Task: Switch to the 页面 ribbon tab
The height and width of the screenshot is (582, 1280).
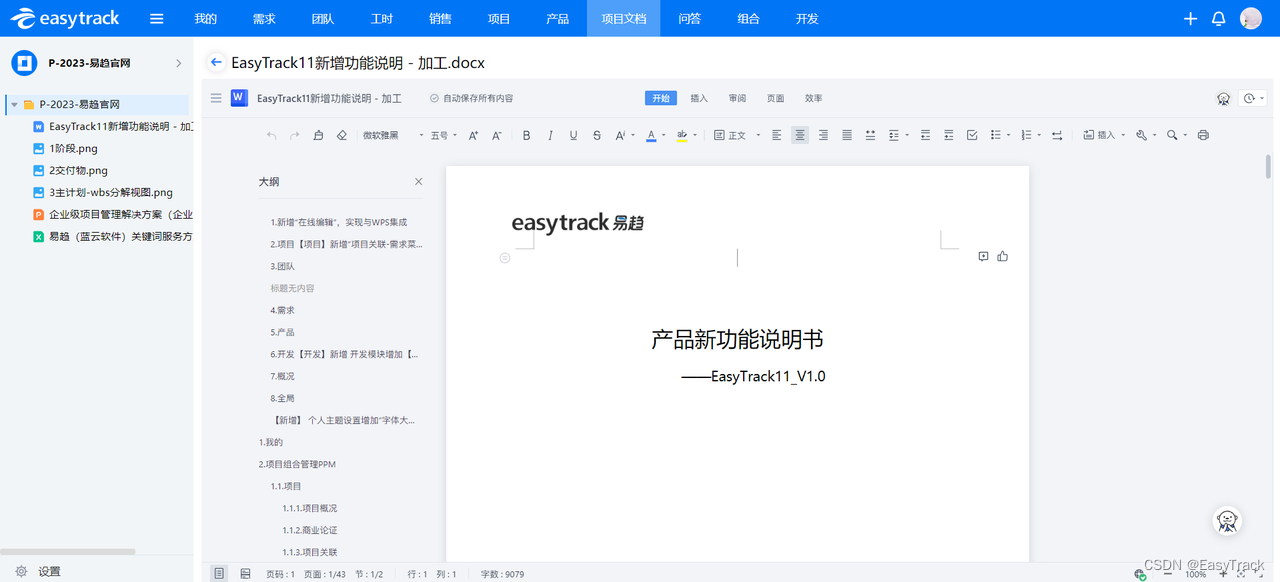Action: click(x=775, y=98)
